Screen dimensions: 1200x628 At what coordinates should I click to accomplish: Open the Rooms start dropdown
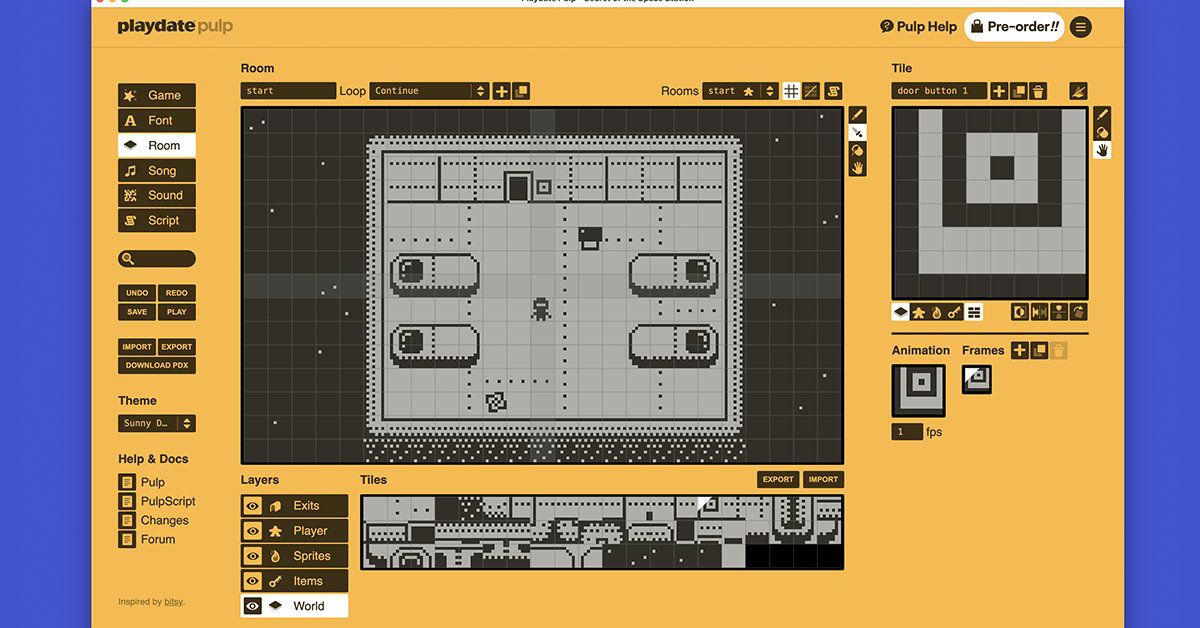click(740, 91)
